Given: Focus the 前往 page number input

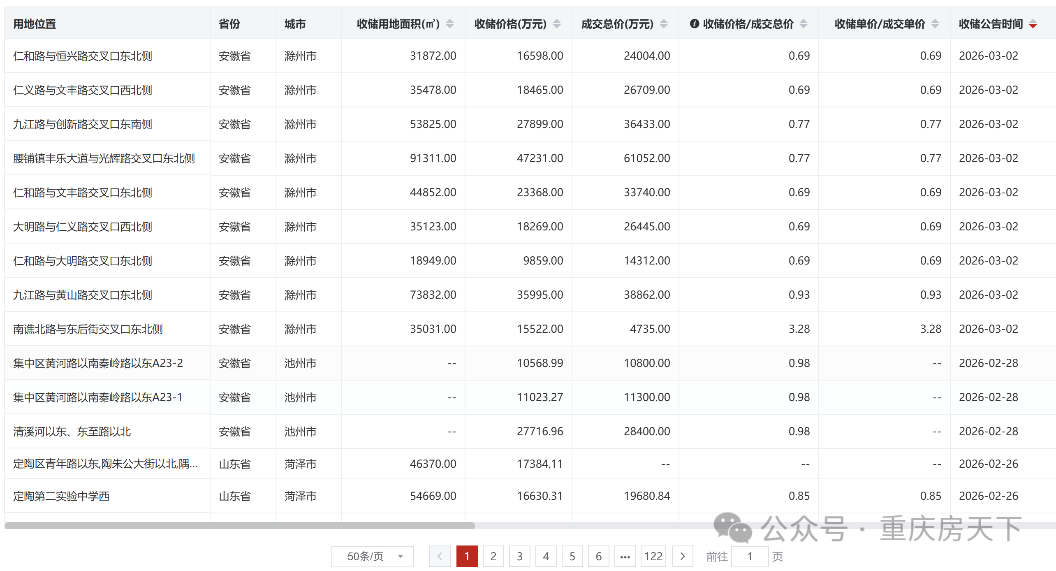Looking at the screenshot, I should pyautogui.click(x=749, y=556).
